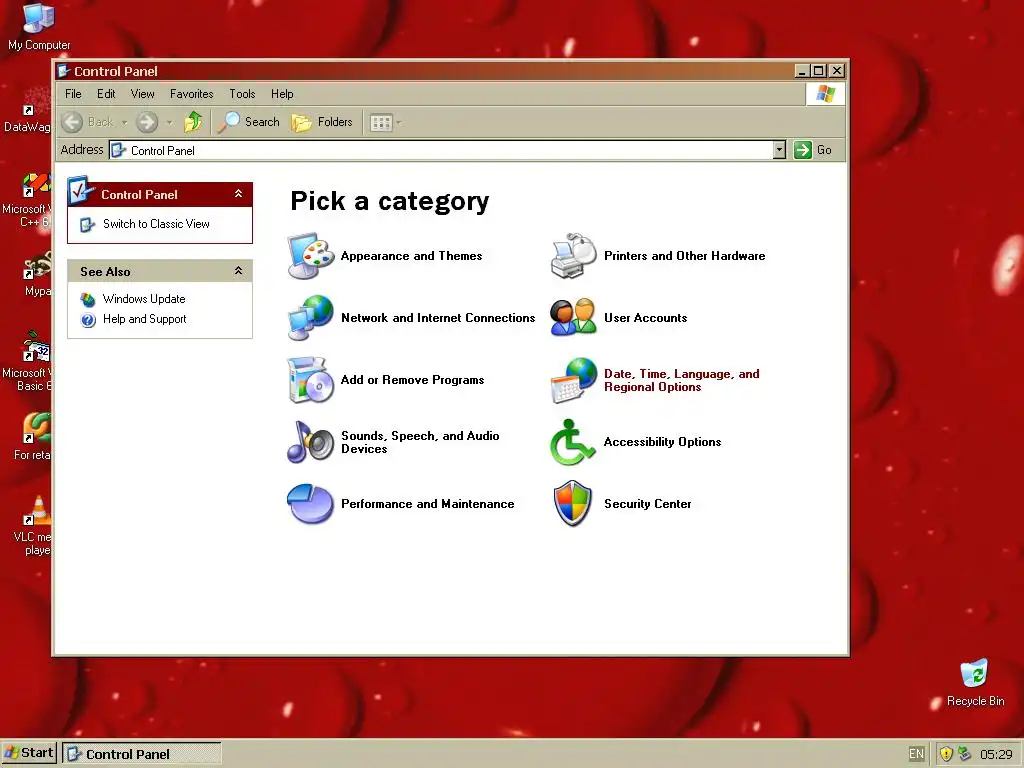Click the Control Panel window title bar
This screenshot has width=1024, height=768.
(424, 71)
